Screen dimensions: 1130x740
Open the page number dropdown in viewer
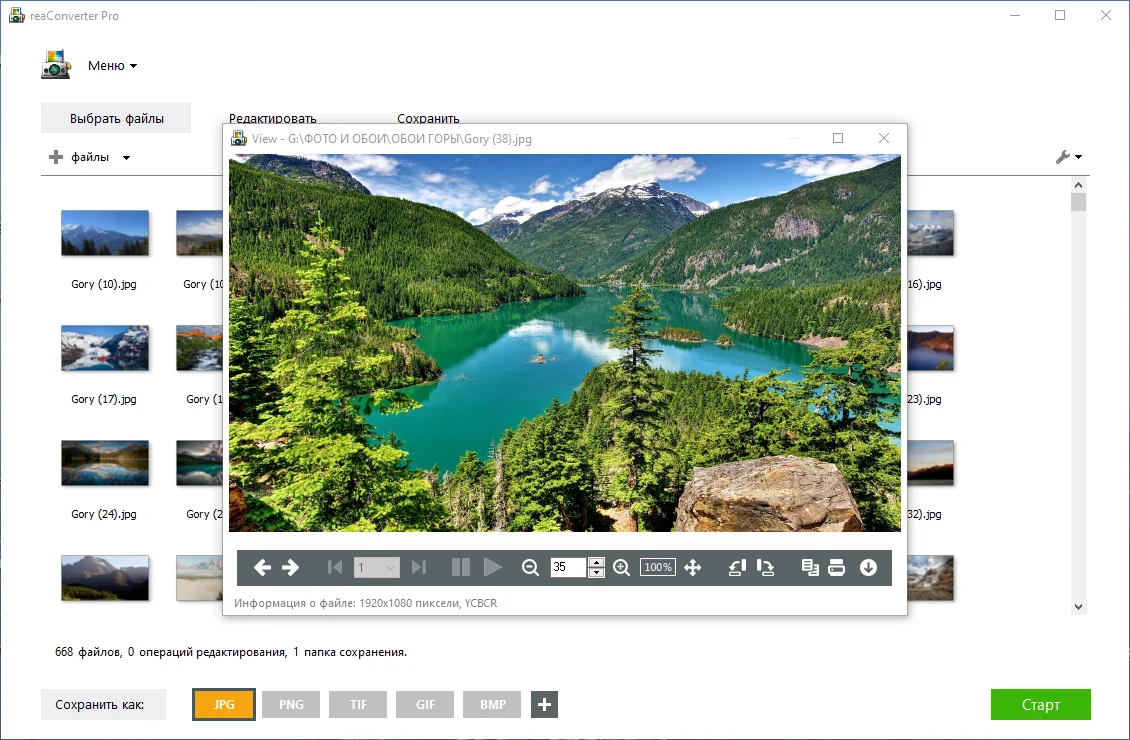377,568
